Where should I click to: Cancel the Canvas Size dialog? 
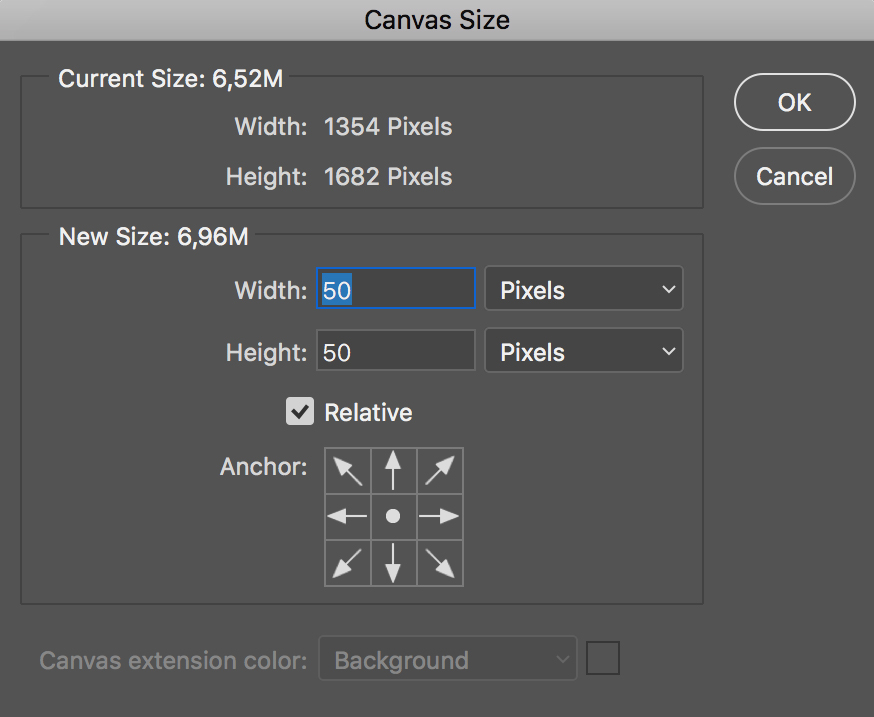coord(794,176)
